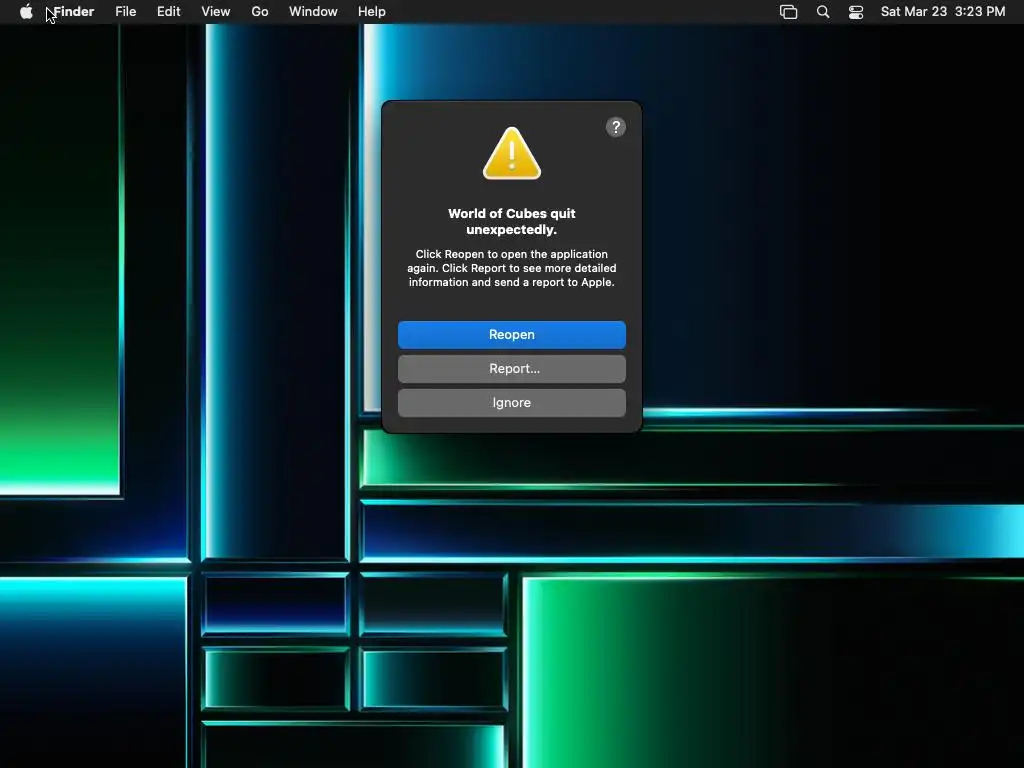Click the yellow warning triangle icon

coord(512,153)
